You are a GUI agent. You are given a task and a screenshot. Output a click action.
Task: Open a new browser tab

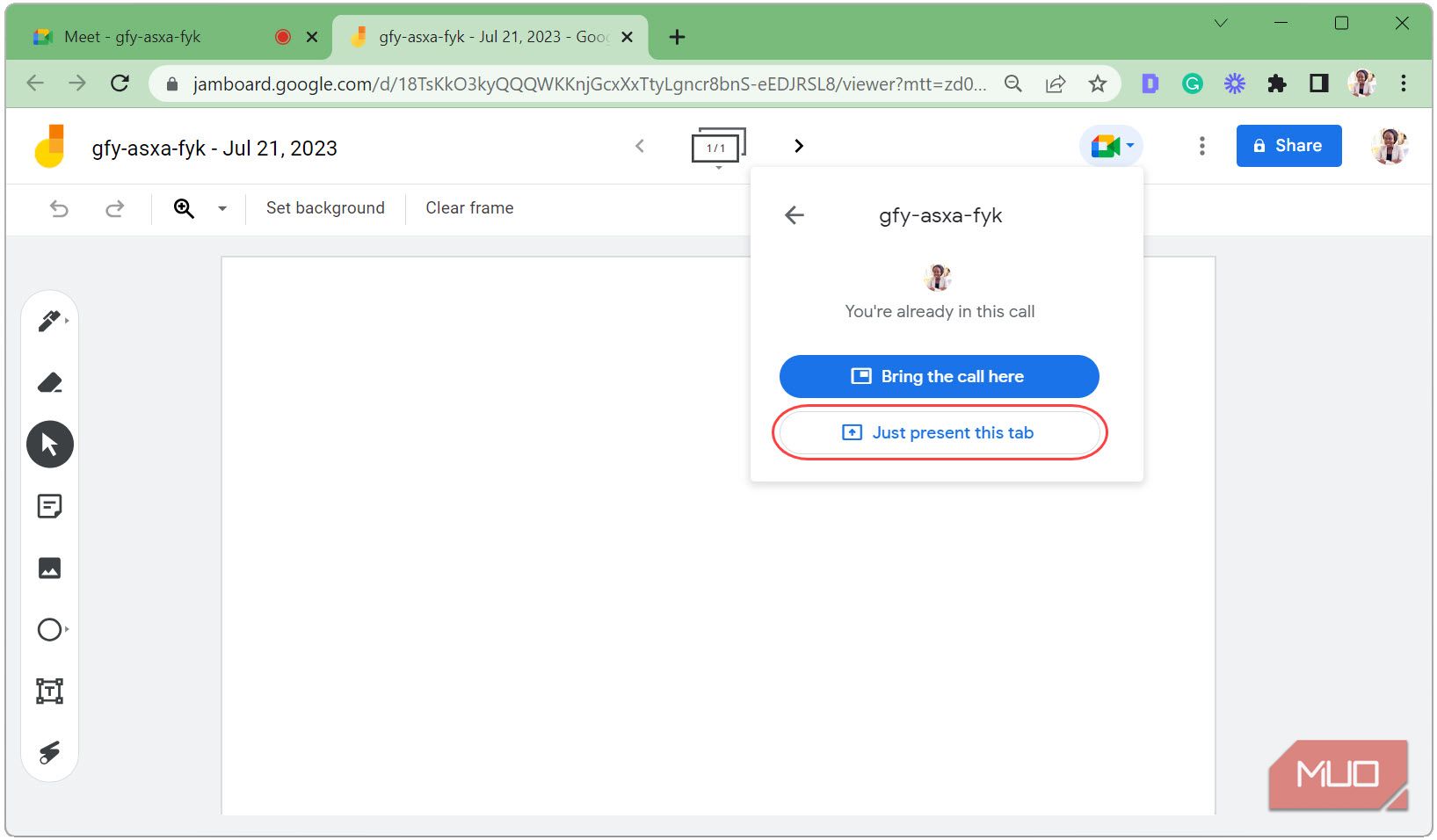pyautogui.click(x=677, y=37)
